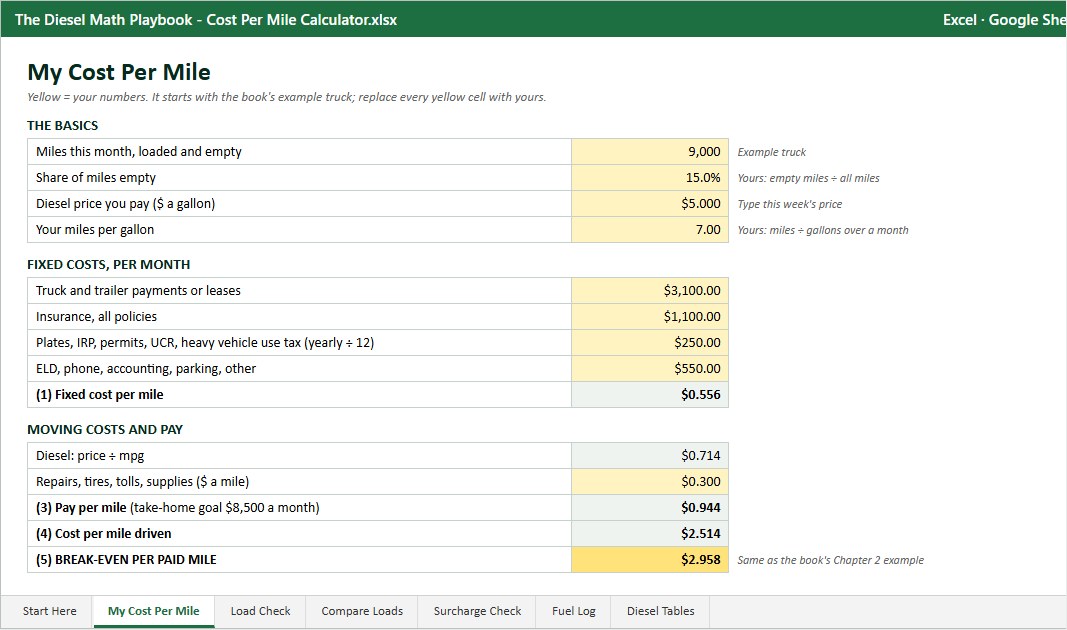Image resolution: width=1067 pixels, height=630 pixels.
Task: Click the 'ELD, phone, accounting, parking, other' label
Action: (x=146, y=368)
